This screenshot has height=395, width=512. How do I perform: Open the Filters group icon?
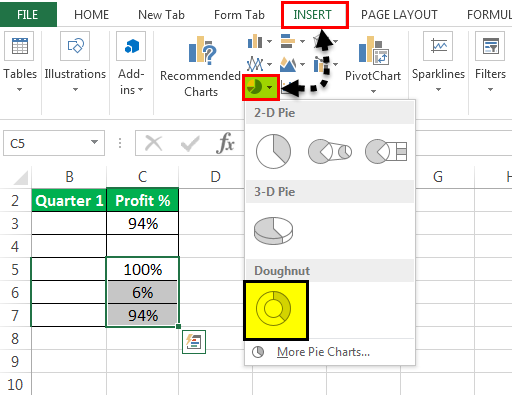[490, 46]
